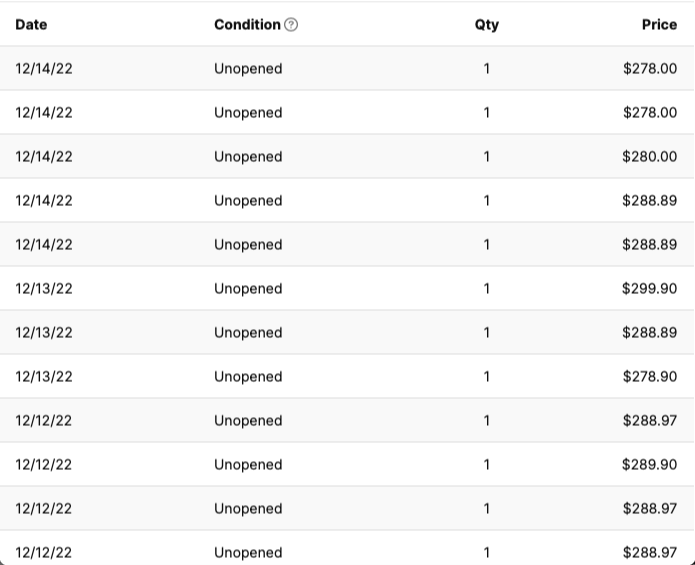Viewport: 695px width, 565px height.
Task: Click Unopened condition in the $280.00 row
Action: coord(248,157)
